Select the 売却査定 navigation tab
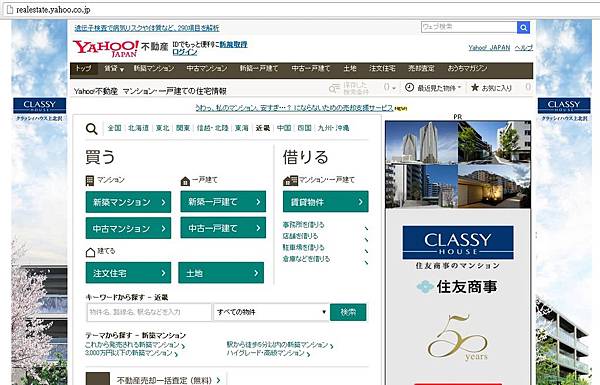The width and height of the screenshot is (600, 385). click(x=421, y=69)
